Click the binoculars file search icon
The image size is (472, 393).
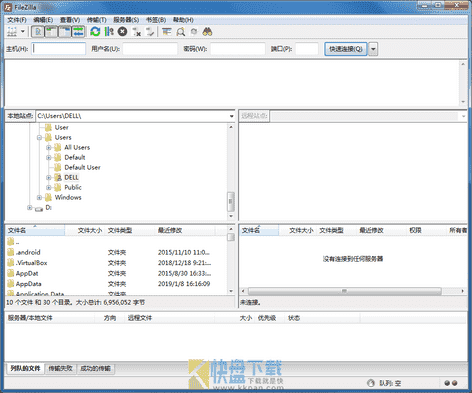pyautogui.click(x=208, y=32)
